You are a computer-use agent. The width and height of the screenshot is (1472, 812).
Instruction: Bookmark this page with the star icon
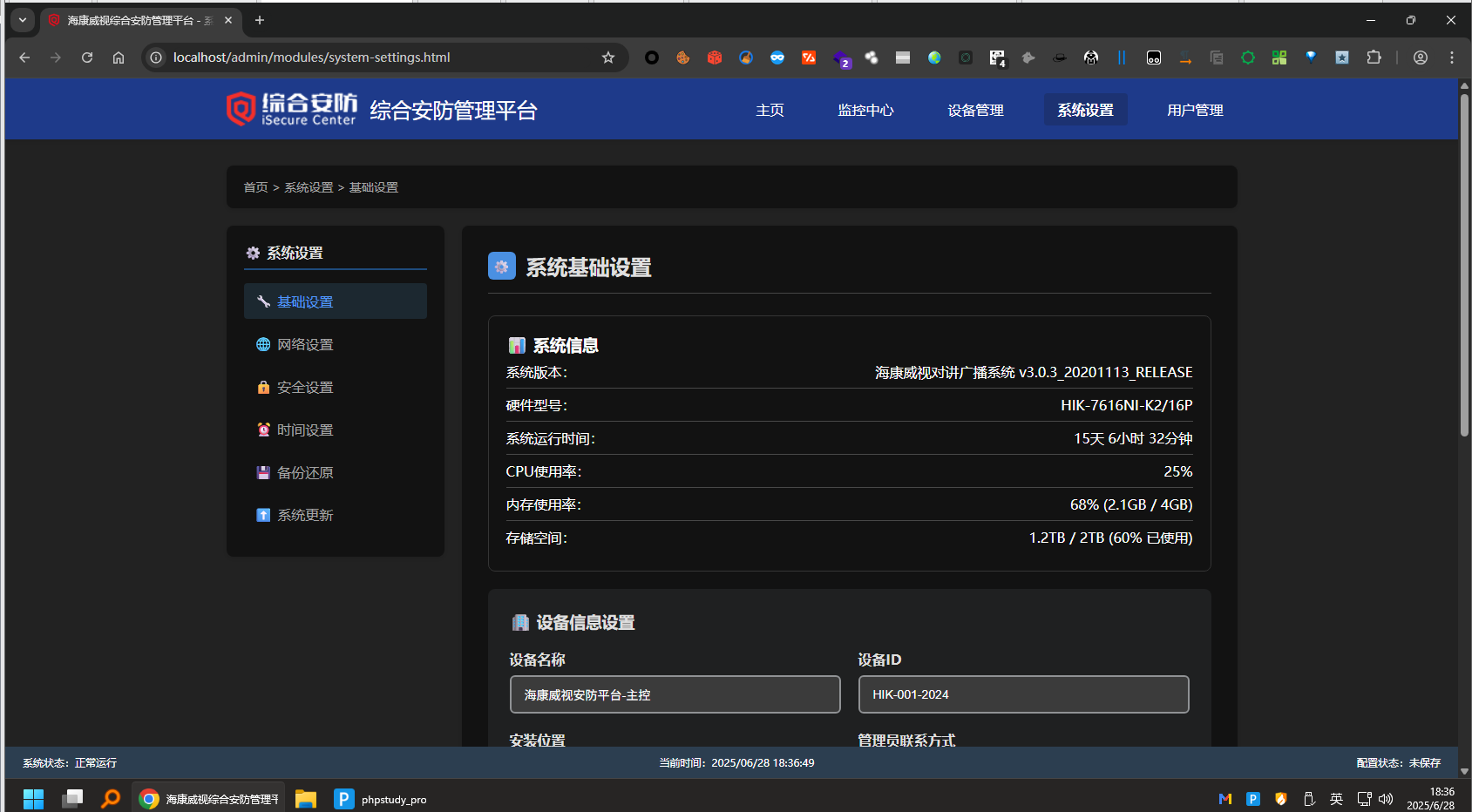tap(608, 58)
